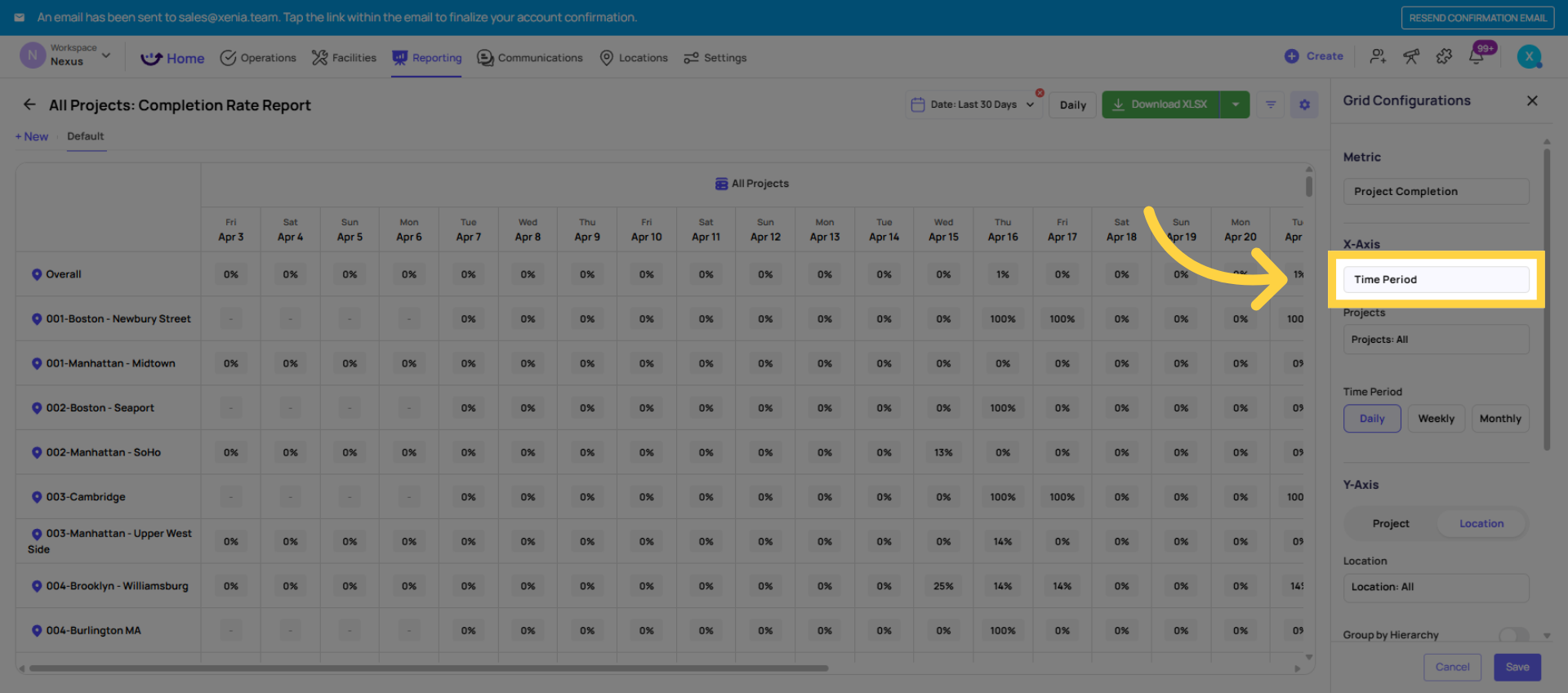Expand the Download XLSX dropdown arrow

1235,104
